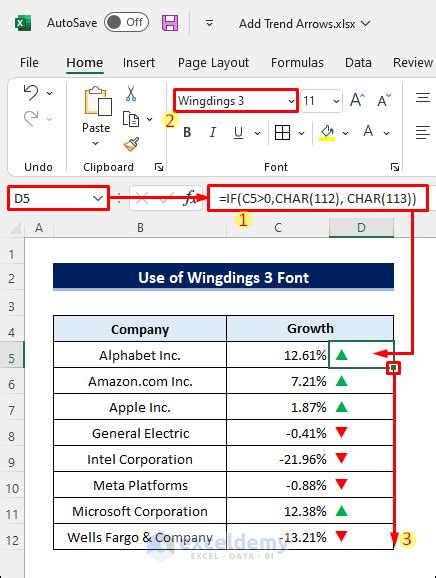Toggle the AutoSave switch
Viewport: 436px width, 578px height.
coord(126,22)
